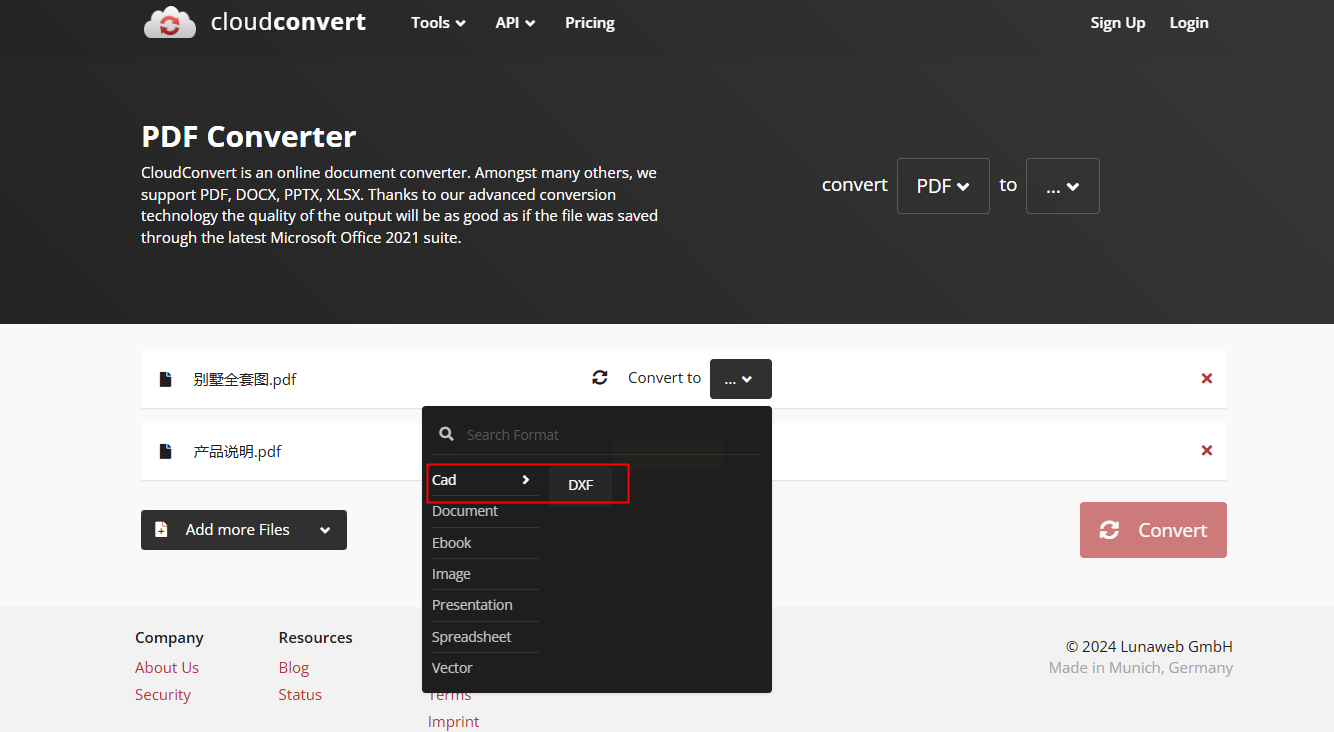Expand the PDF source format dropdown
Image resolution: width=1334 pixels, height=732 pixels.
[942, 186]
